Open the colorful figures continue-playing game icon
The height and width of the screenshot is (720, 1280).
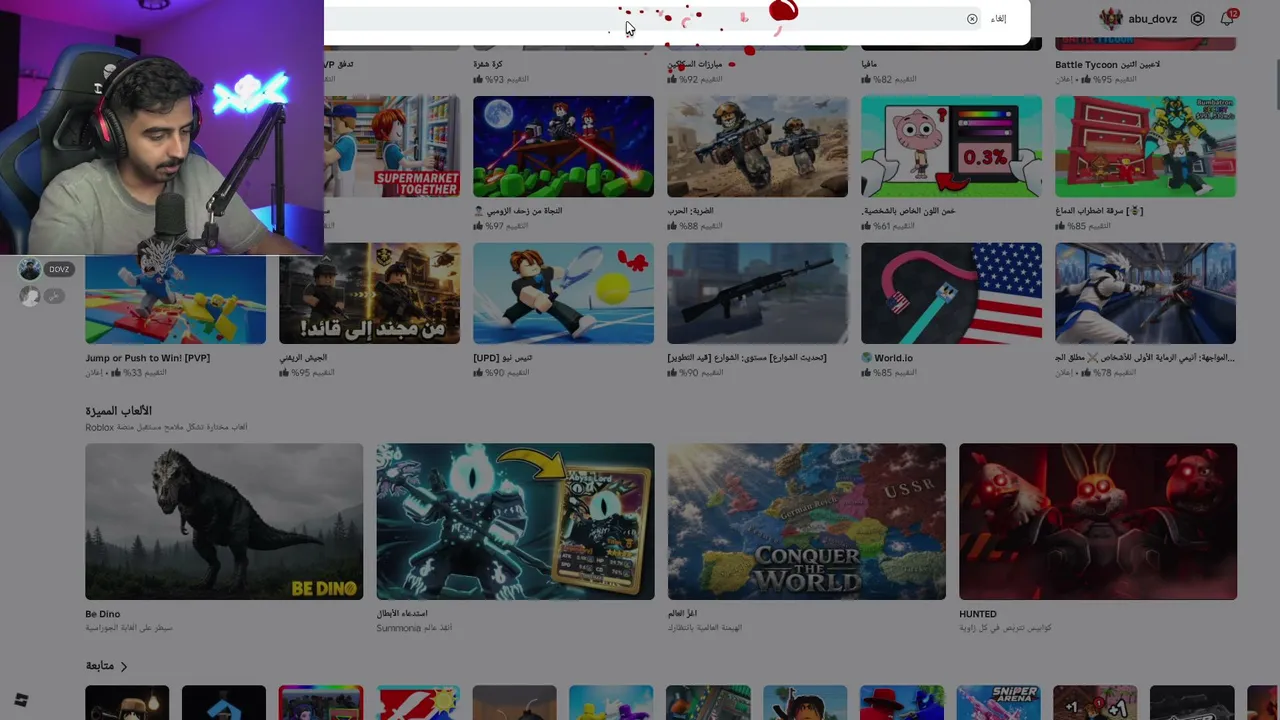click(611, 702)
